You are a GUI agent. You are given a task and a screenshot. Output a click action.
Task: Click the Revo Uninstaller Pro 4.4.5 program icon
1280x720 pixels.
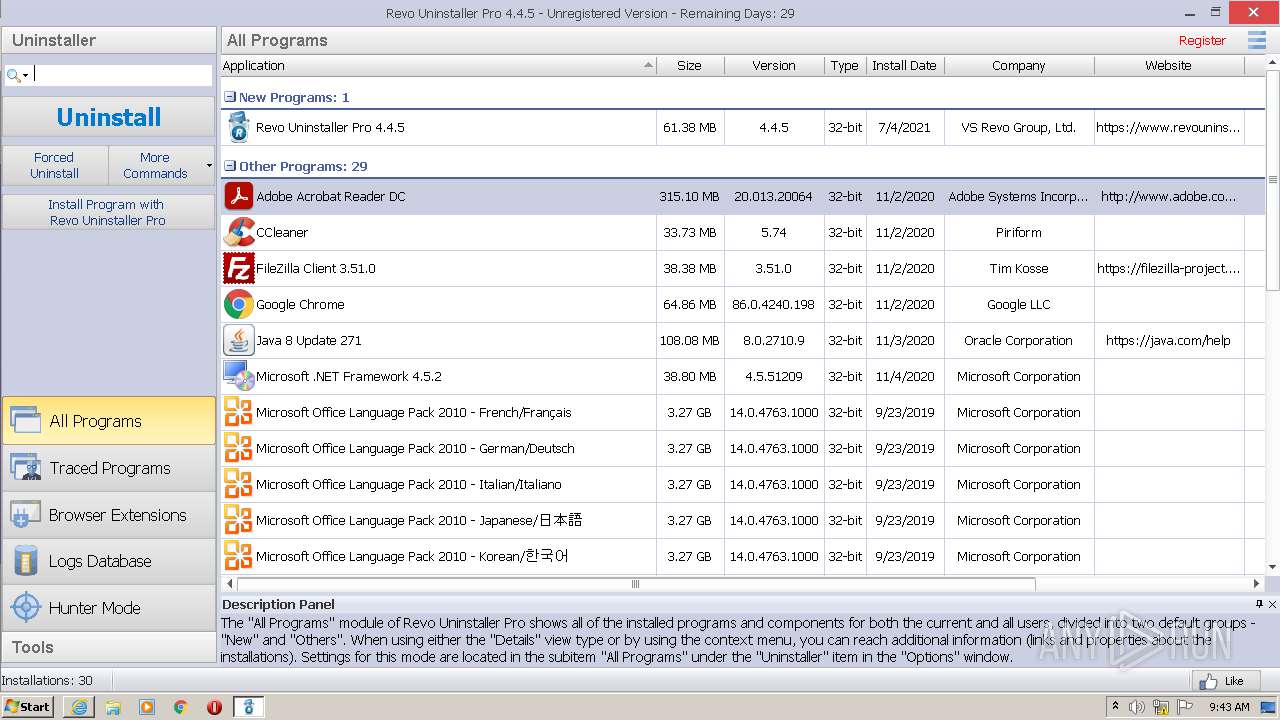click(x=238, y=127)
